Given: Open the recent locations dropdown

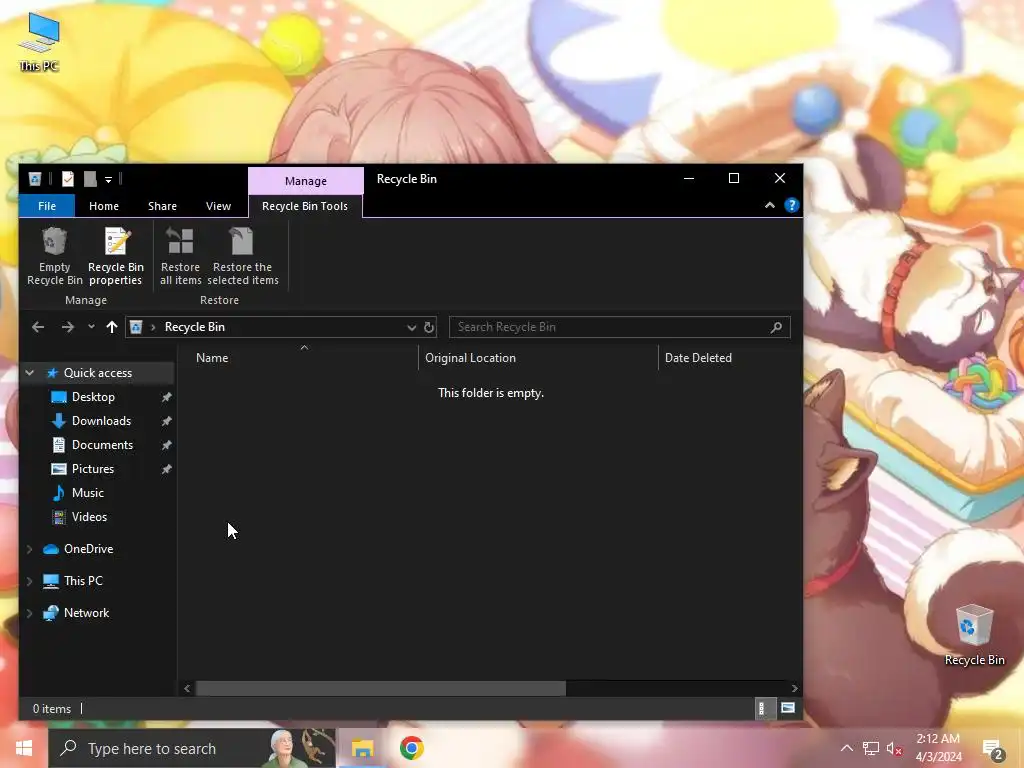Looking at the screenshot, I should click(x=91, y=327).
